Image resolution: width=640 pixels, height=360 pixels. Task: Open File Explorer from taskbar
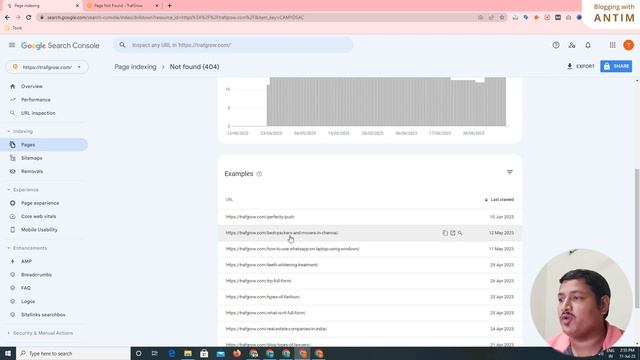tap(188, 353)
